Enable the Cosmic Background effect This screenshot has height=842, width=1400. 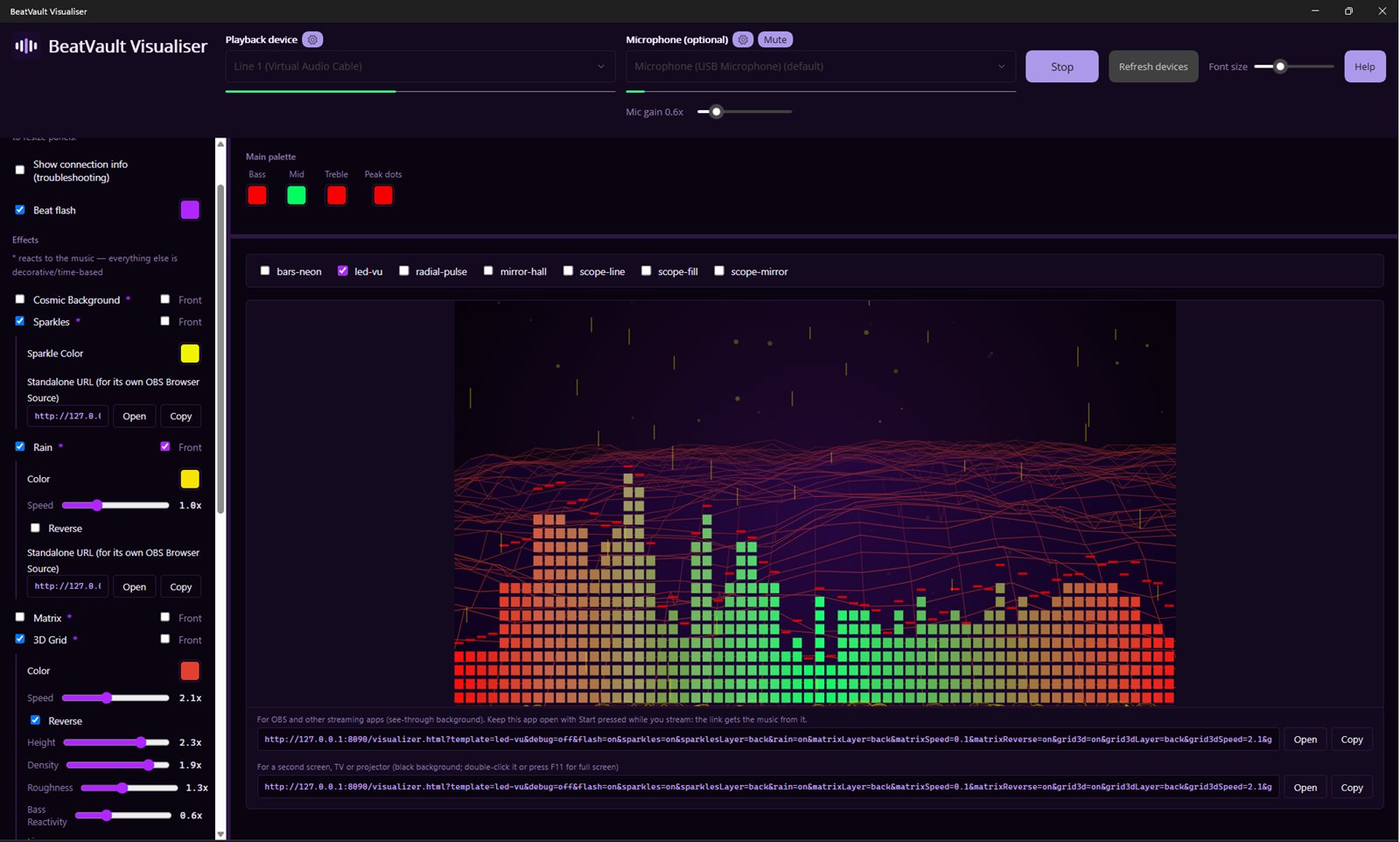click(x=20, y=299)
